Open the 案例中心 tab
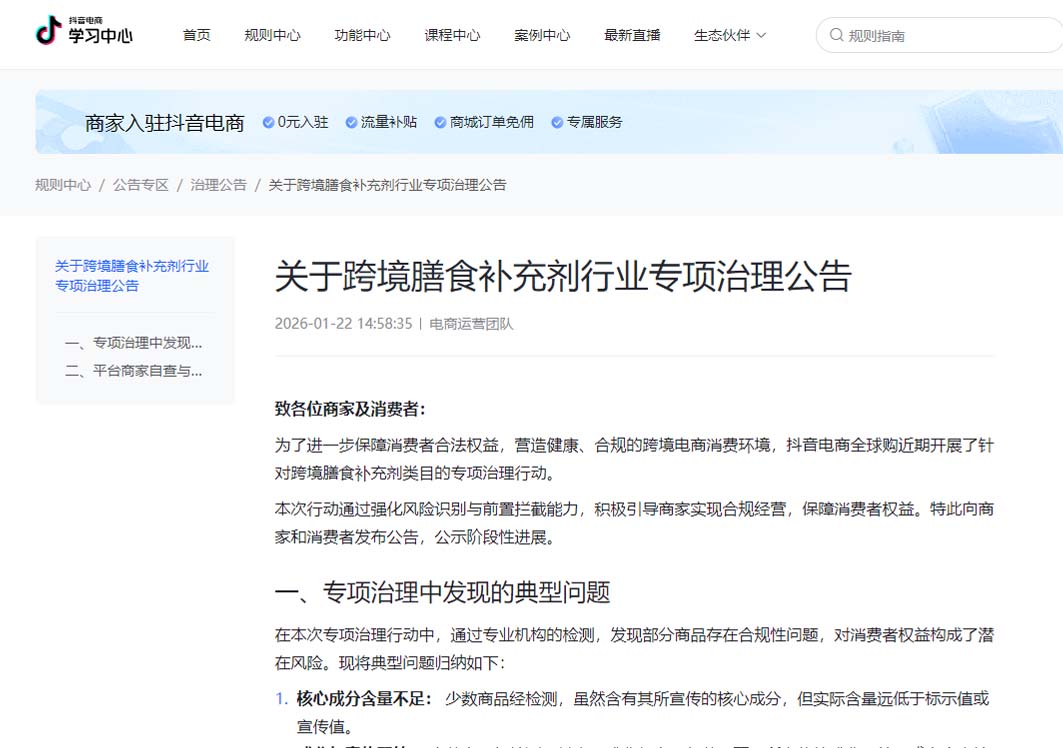This screenshot has height=748, width=1063. [x=542, y=33]
